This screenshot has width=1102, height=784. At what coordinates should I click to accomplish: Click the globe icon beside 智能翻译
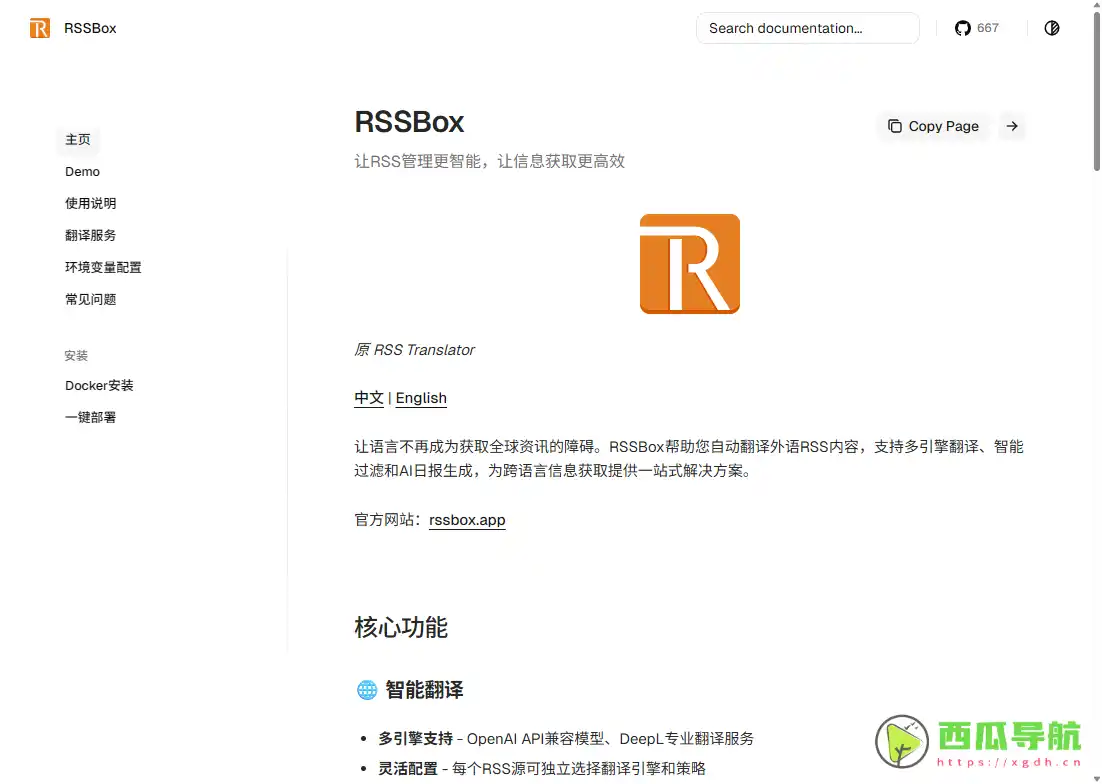tap(366, 690)
